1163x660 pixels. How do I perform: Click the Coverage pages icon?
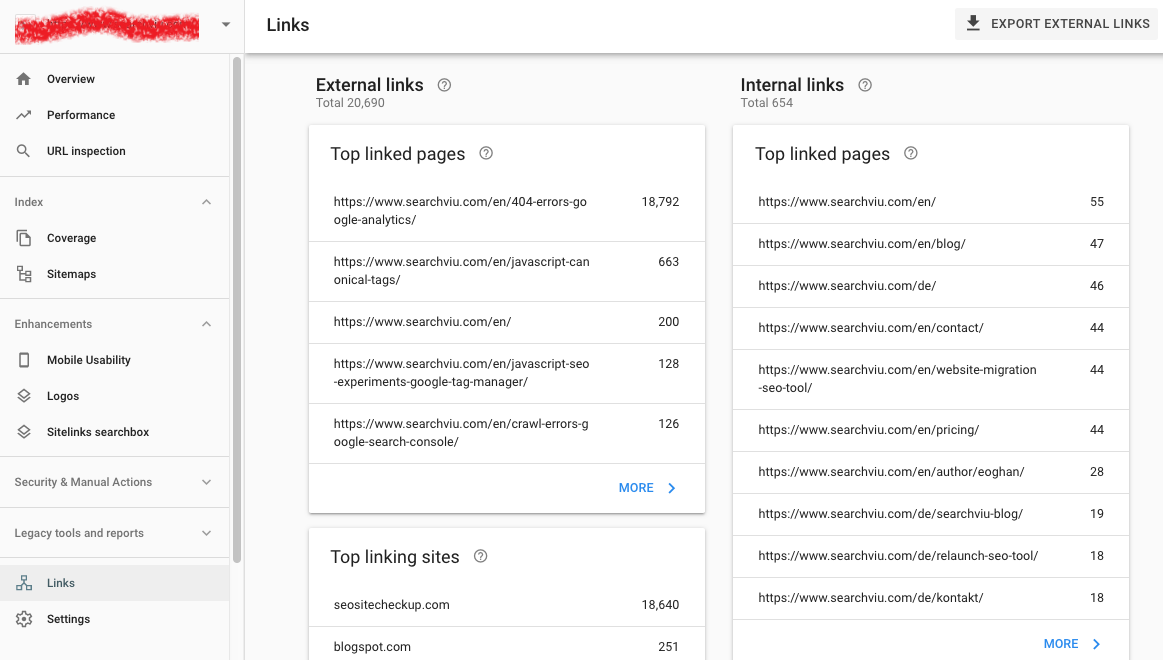tap(24, 238)
